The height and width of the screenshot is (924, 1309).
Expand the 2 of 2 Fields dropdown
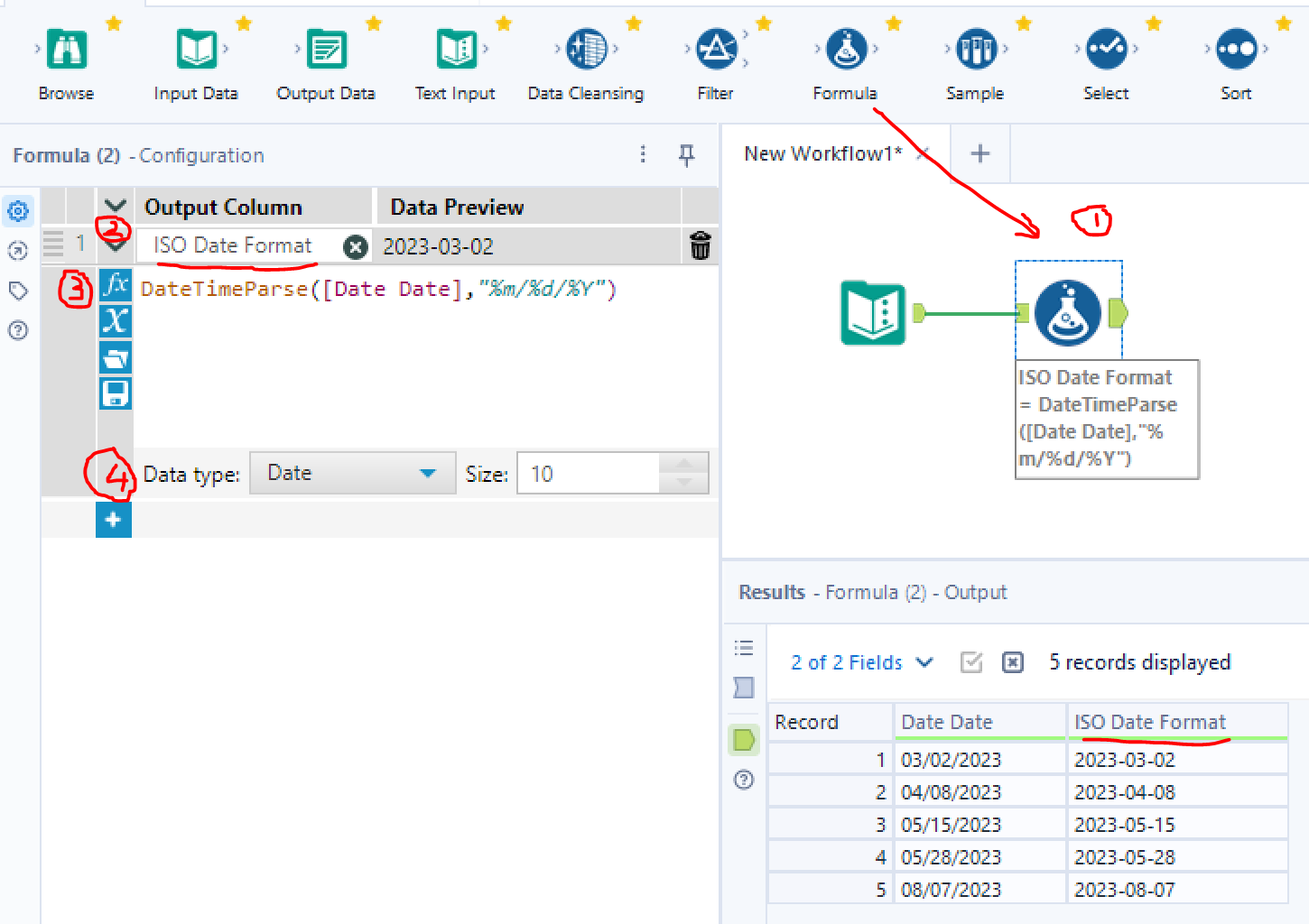click(x=861, y=662)
